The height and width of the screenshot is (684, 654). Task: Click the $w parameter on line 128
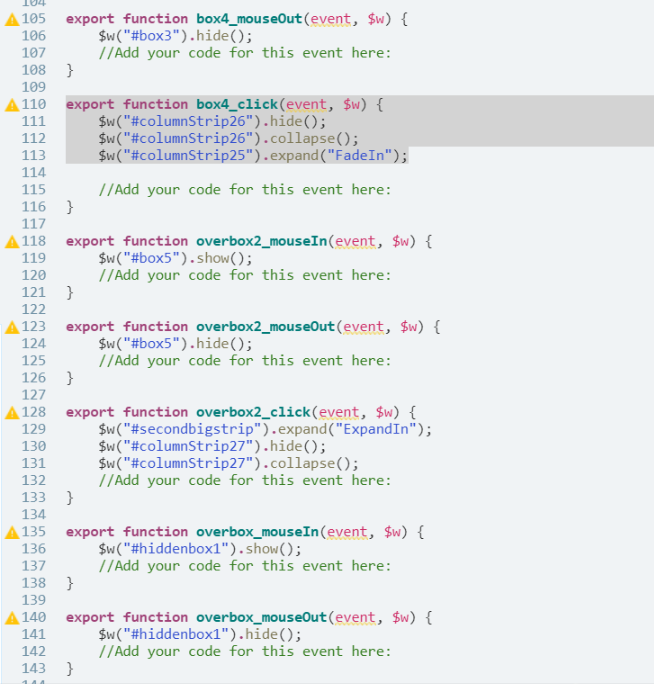coord(384,412)
